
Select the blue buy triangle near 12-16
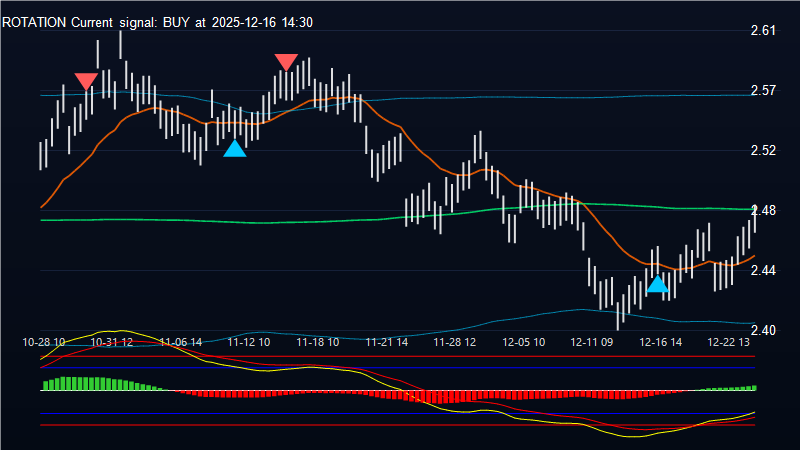click(x=657, y=284)
